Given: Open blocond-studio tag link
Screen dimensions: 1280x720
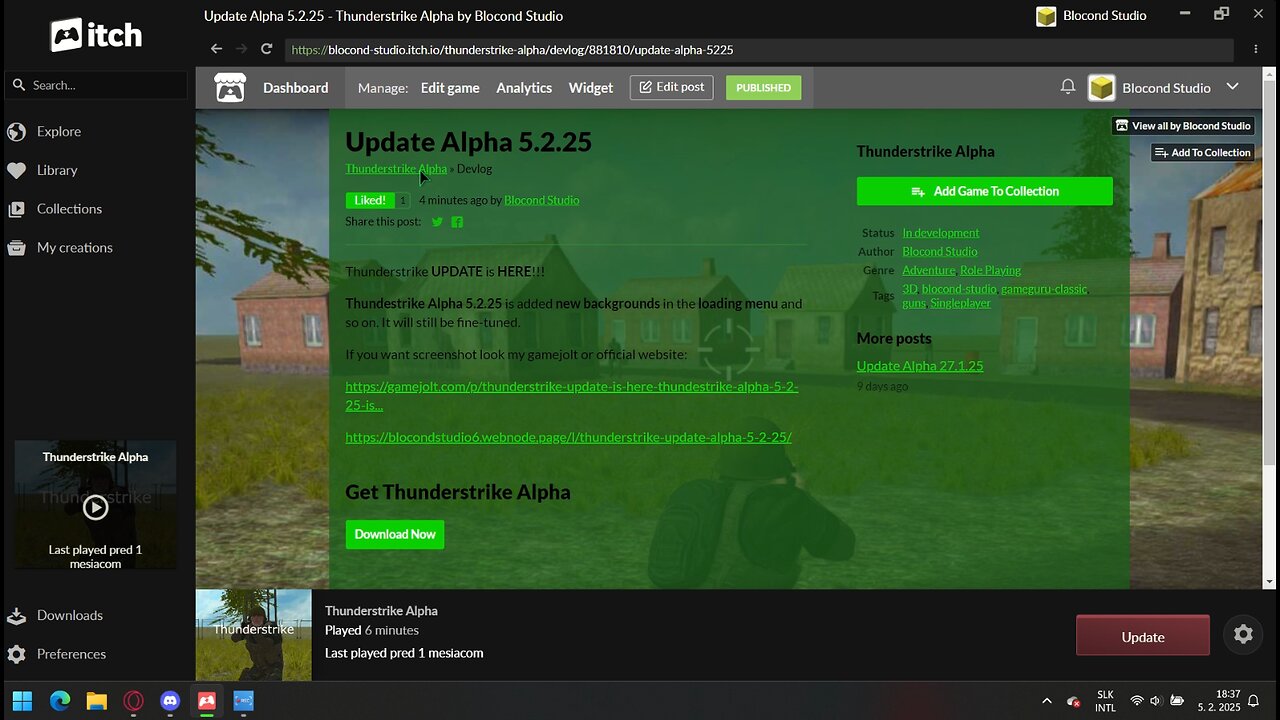Looking at the screenshot, I should click(959, 289).
